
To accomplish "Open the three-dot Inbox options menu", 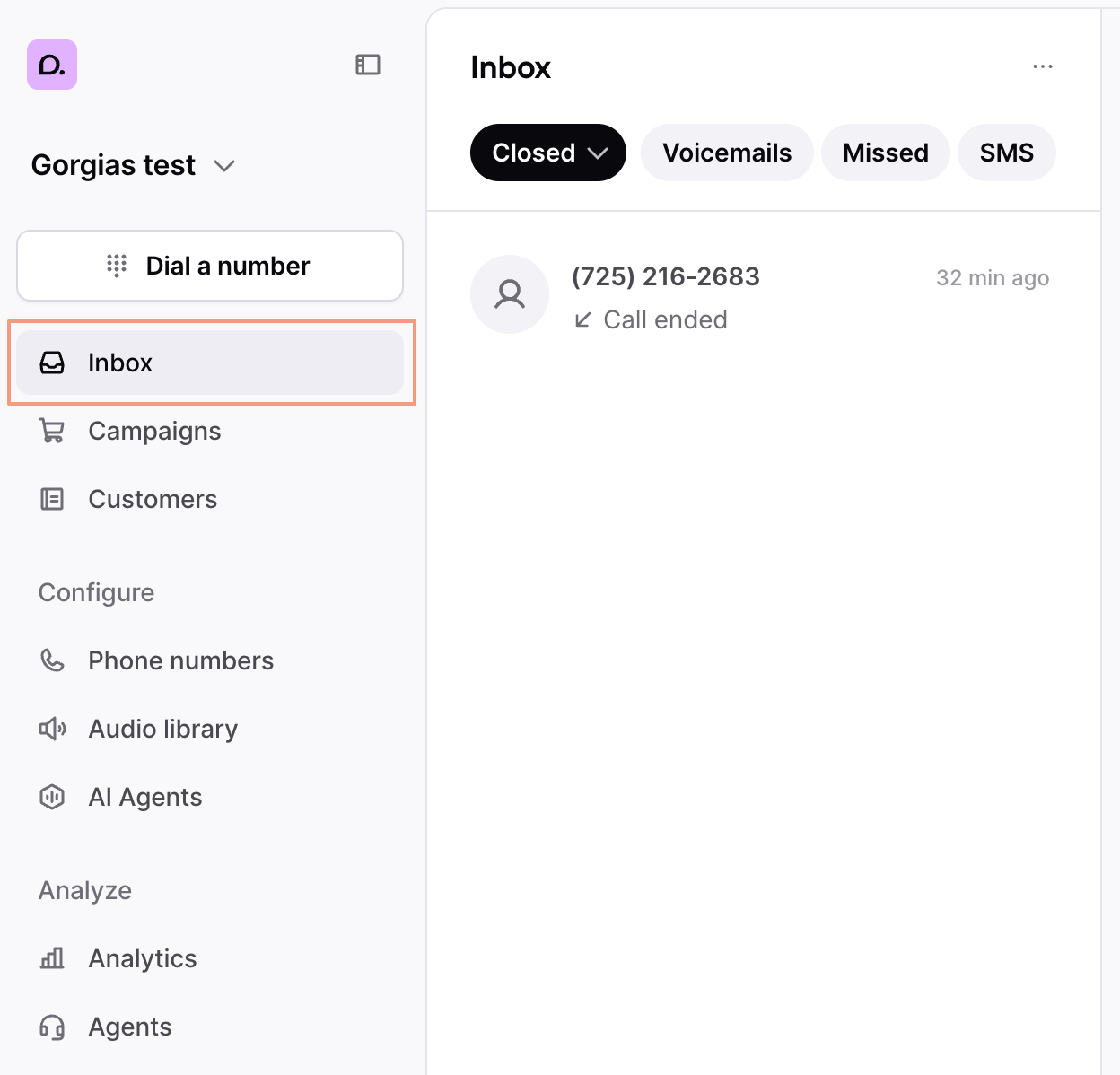I will pos(1042,66).
